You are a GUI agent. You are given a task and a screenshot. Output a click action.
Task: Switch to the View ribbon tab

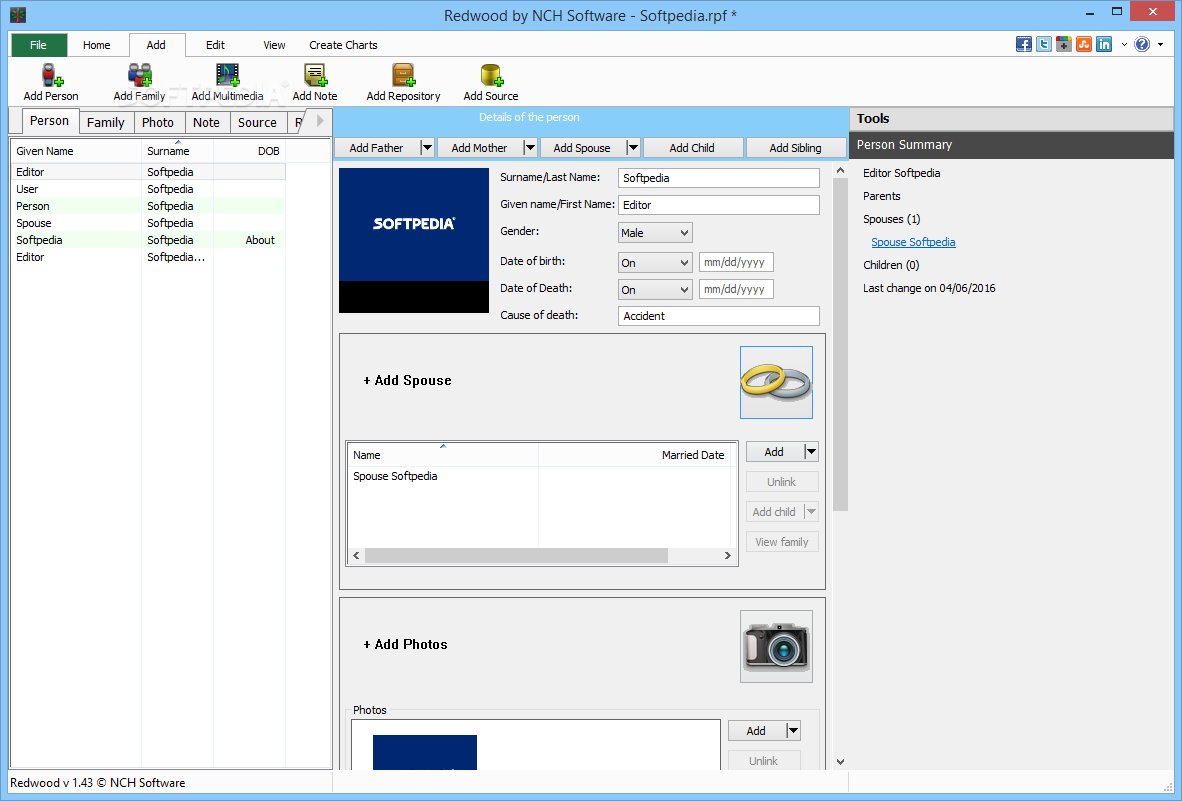(274, 45)
